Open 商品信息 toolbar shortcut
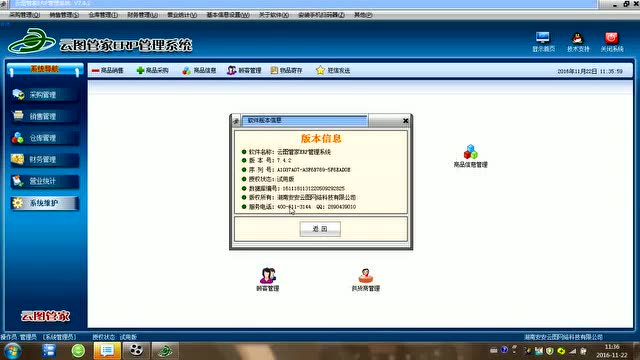 pos(199,71)
